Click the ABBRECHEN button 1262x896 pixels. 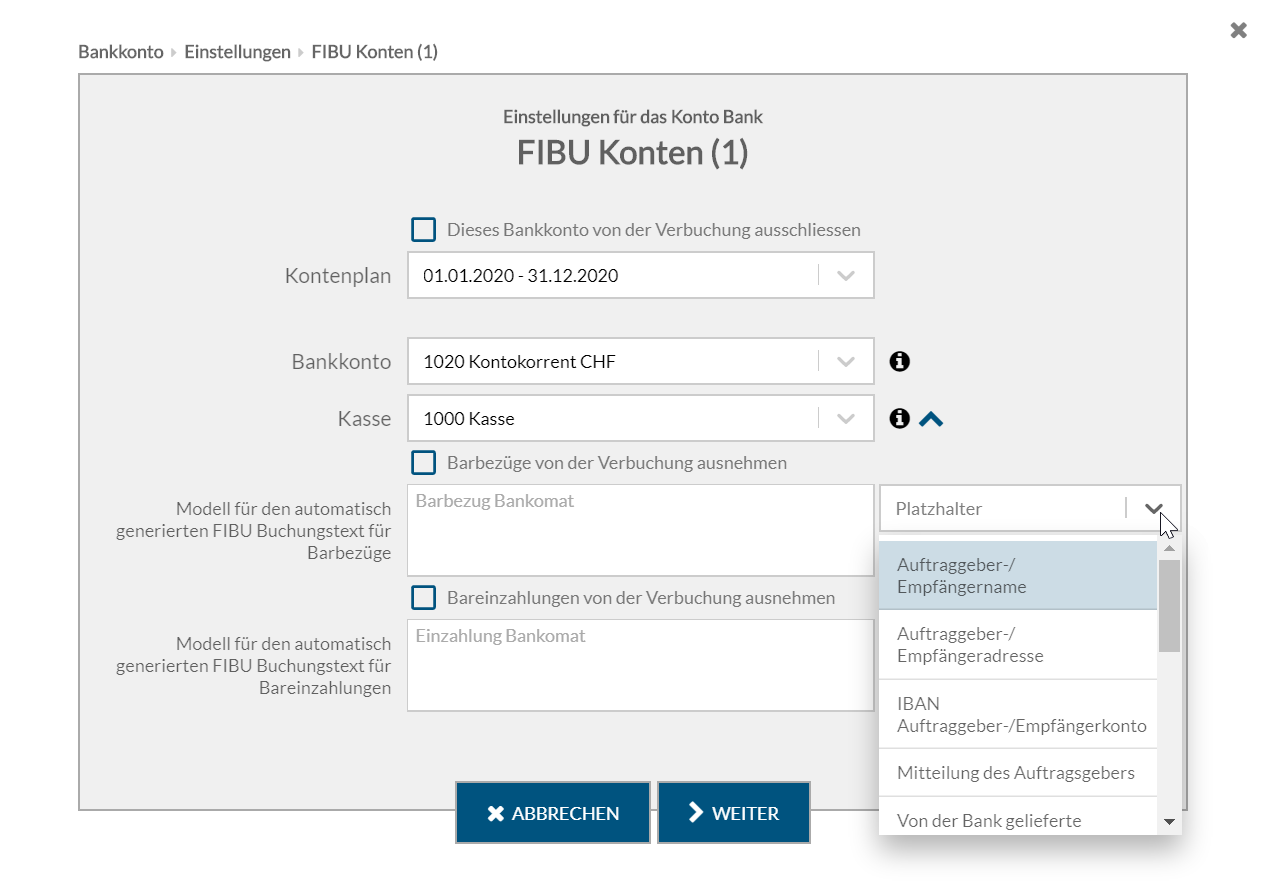[x=553, y=813]
